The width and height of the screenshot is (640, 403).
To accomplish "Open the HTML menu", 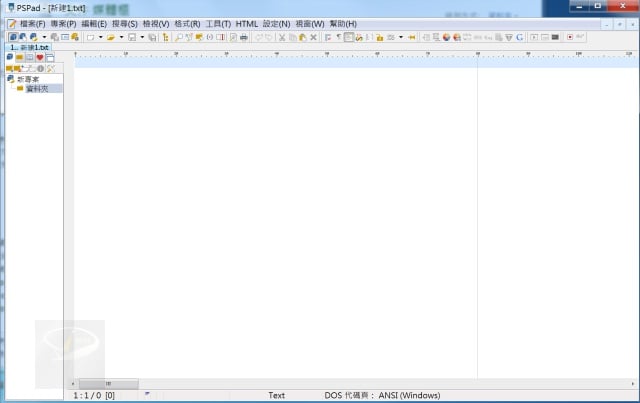I will (247, 23).
